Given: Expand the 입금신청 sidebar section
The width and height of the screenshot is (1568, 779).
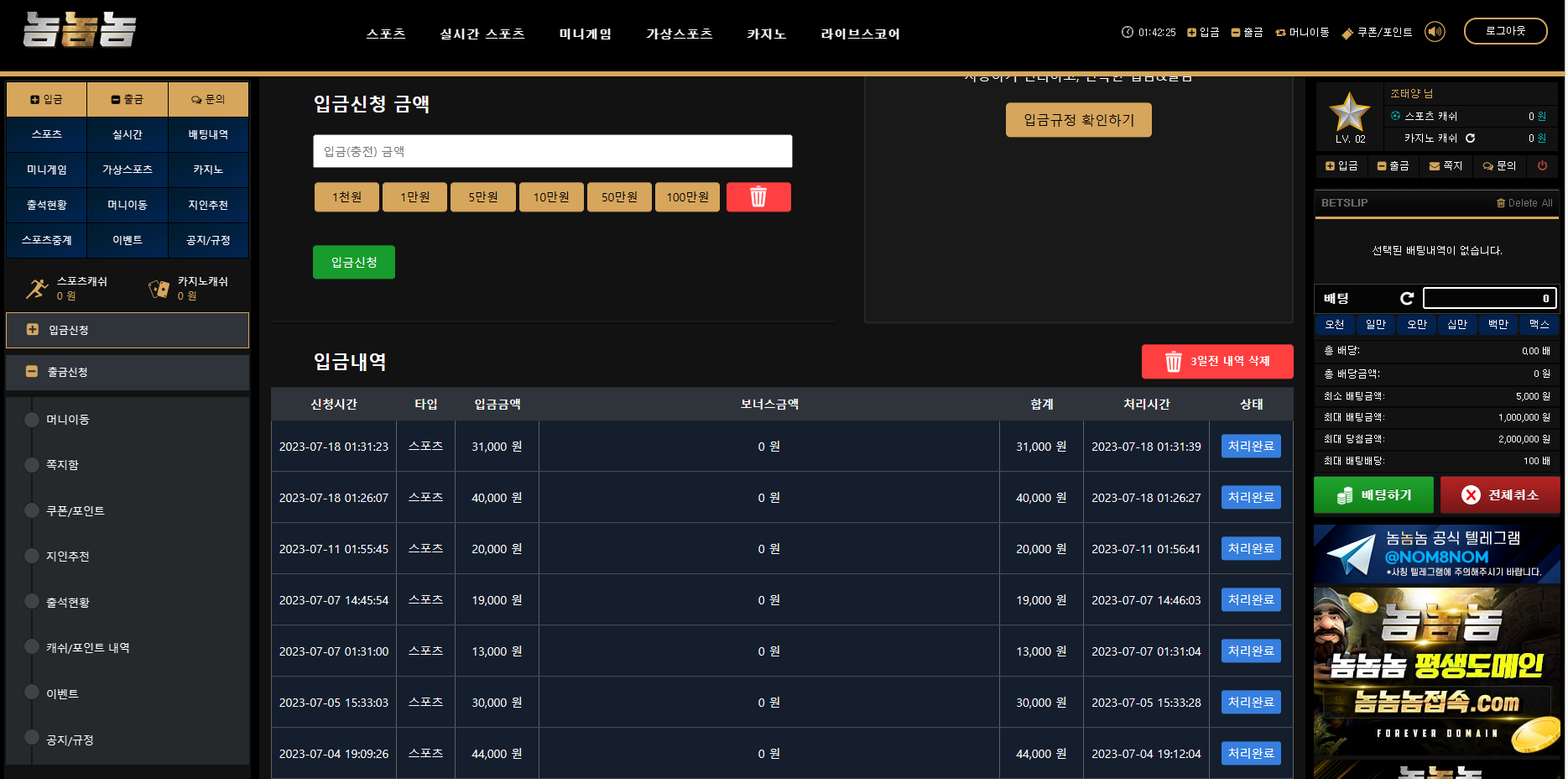Looking at the screenshot, I should [x=128, y=330].
